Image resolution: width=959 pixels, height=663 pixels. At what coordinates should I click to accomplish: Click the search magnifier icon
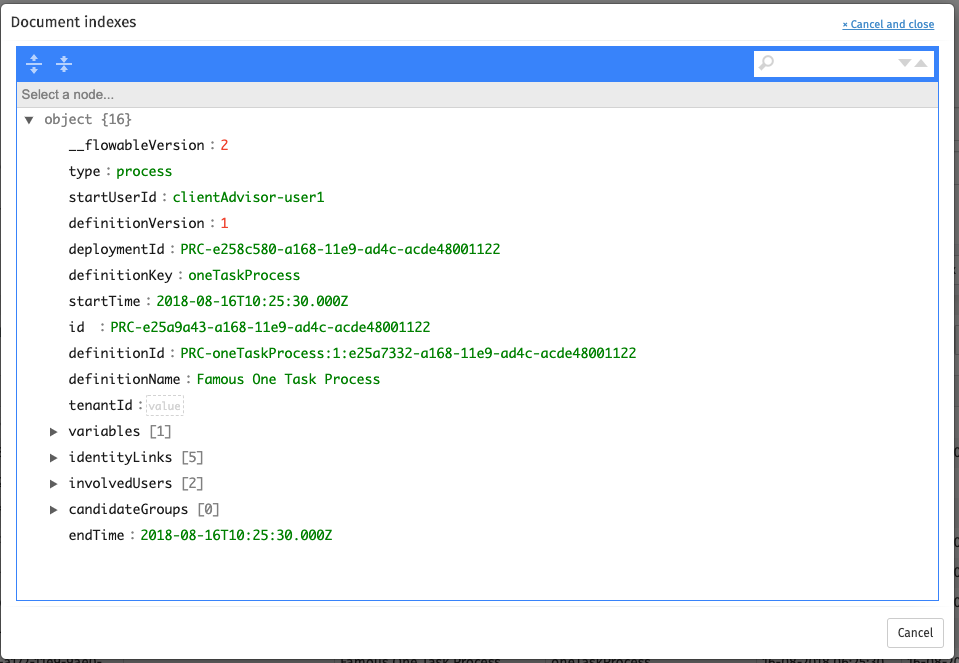click(x=767, y=64)
